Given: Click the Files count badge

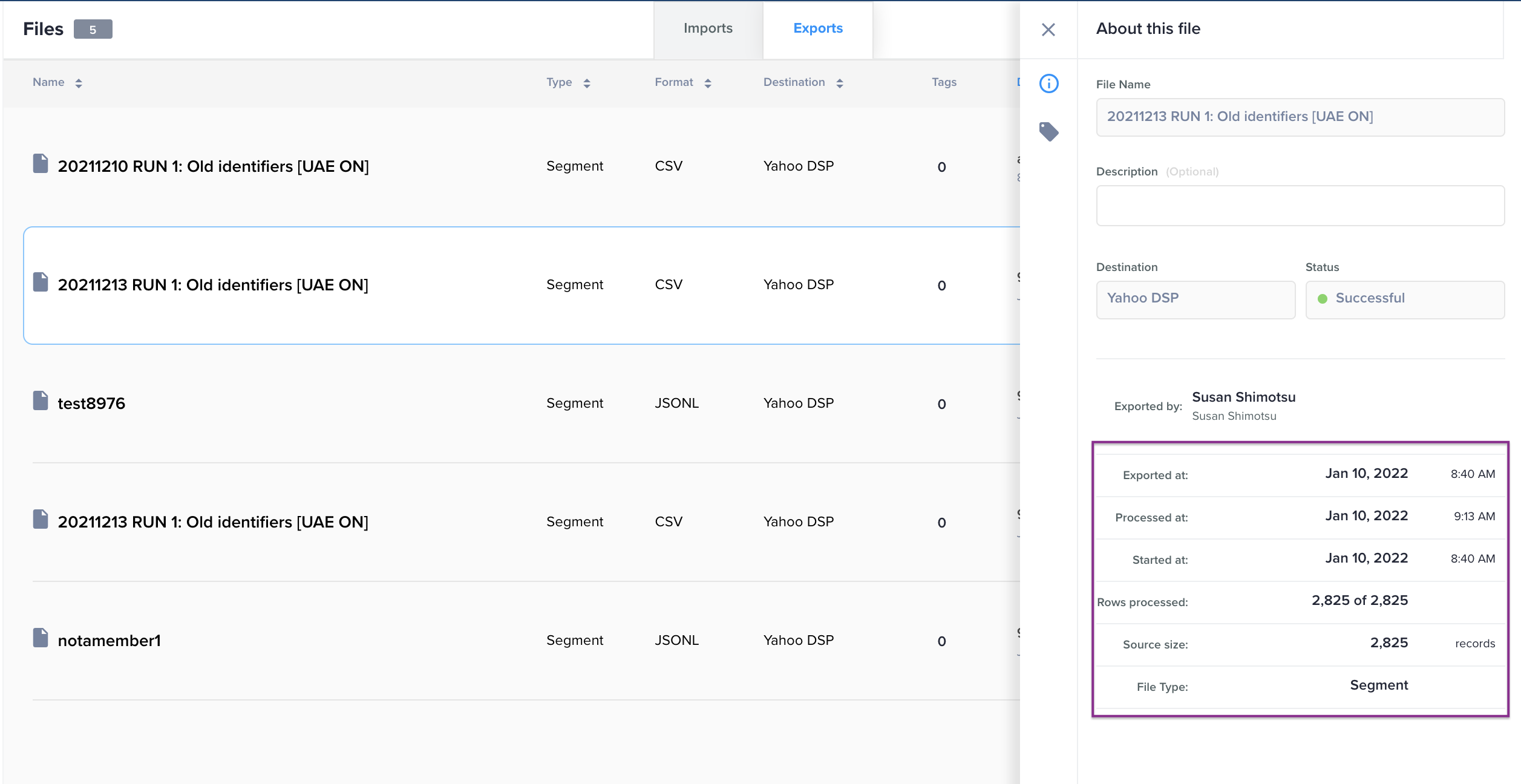Looking at the screenshot, I should (93, 30).
